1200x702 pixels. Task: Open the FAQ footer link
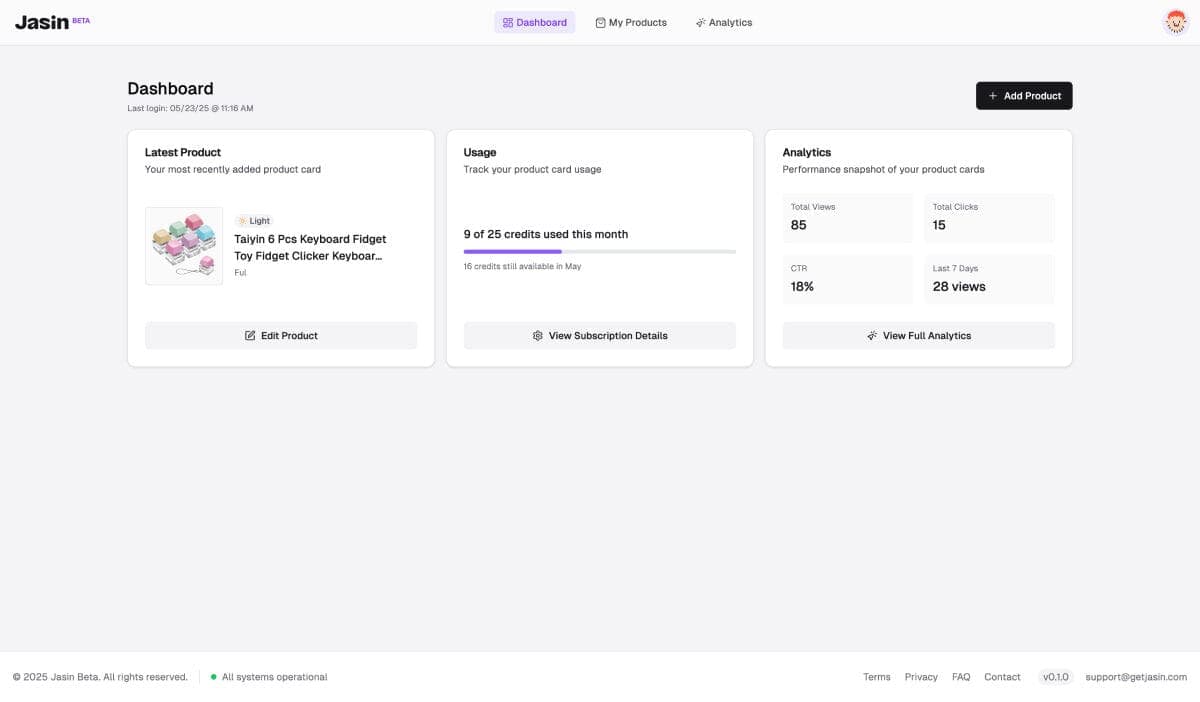(961, 677)
